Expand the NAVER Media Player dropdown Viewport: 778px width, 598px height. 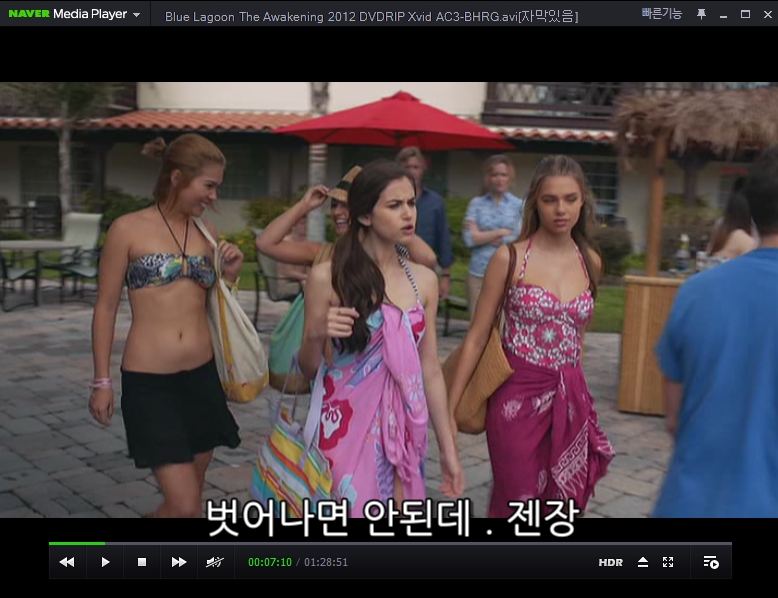pos(136,15)
